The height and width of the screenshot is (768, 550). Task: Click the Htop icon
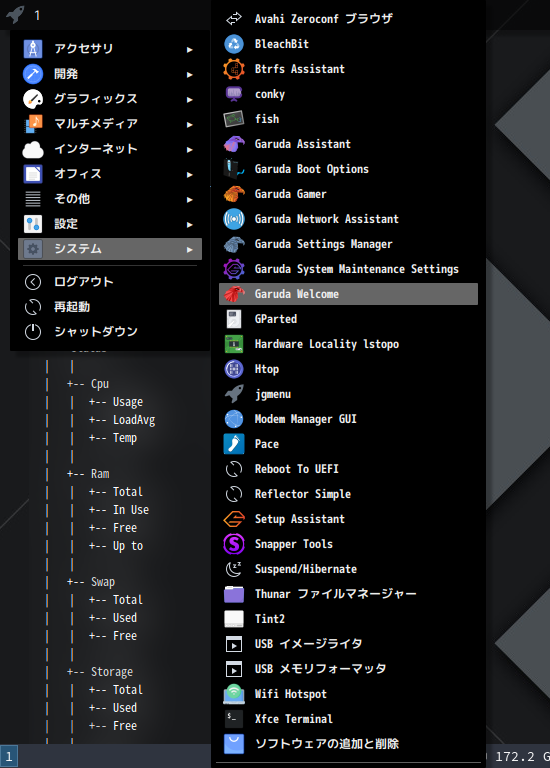pos(234,368)
